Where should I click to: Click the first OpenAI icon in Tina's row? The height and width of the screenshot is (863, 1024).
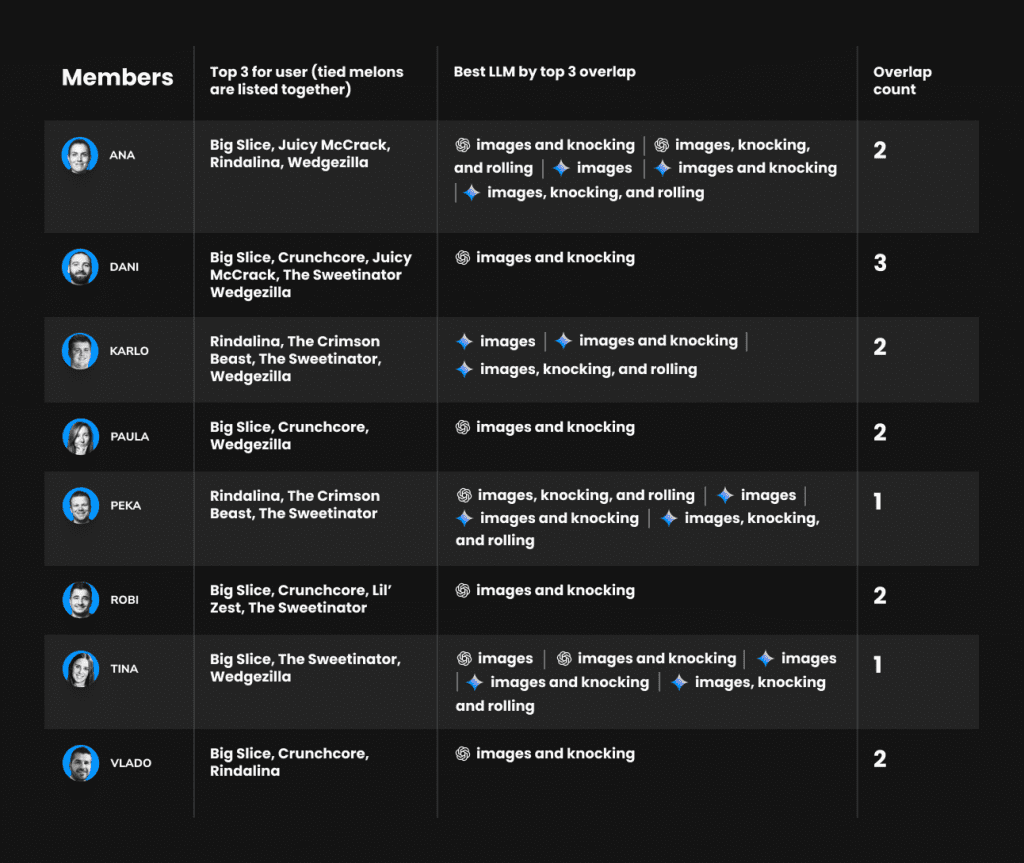[x=464, y=659]
